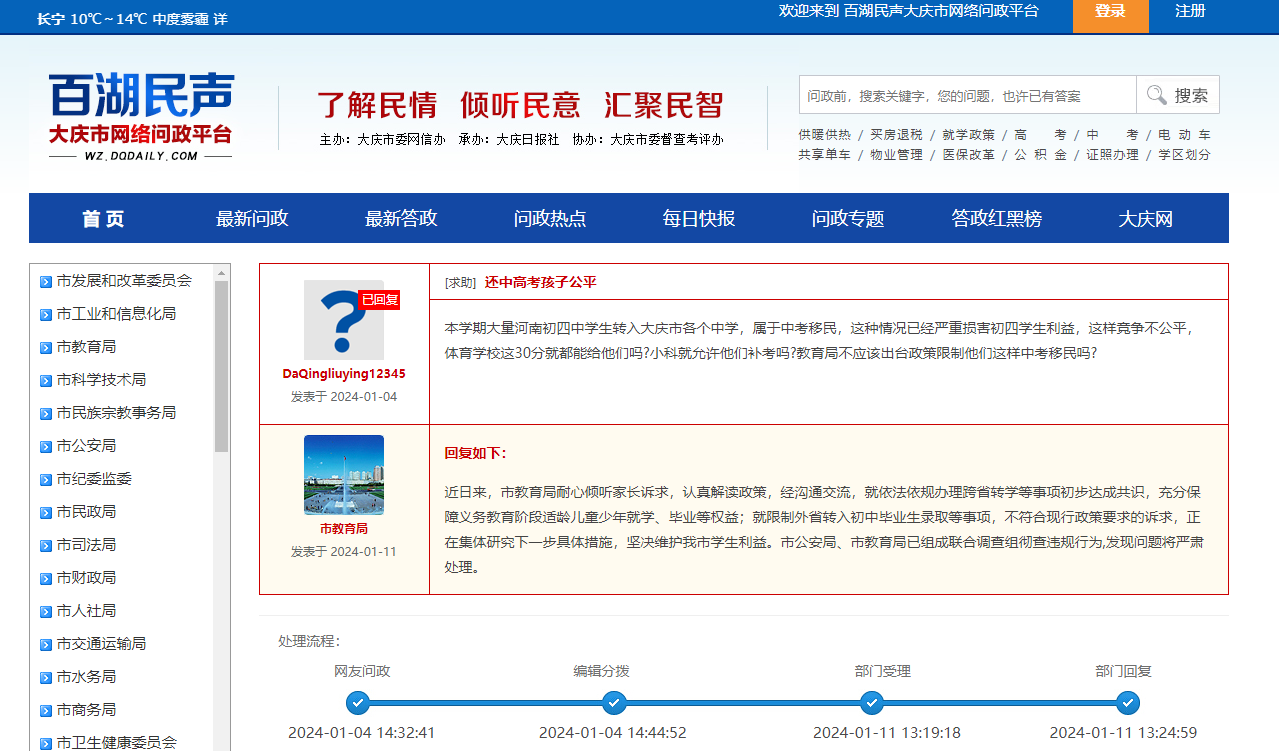Image resolution: width=1279 pixels, height=751 pixels.
Task: Click the keyword search input field
Action: [x=967, y=95]
